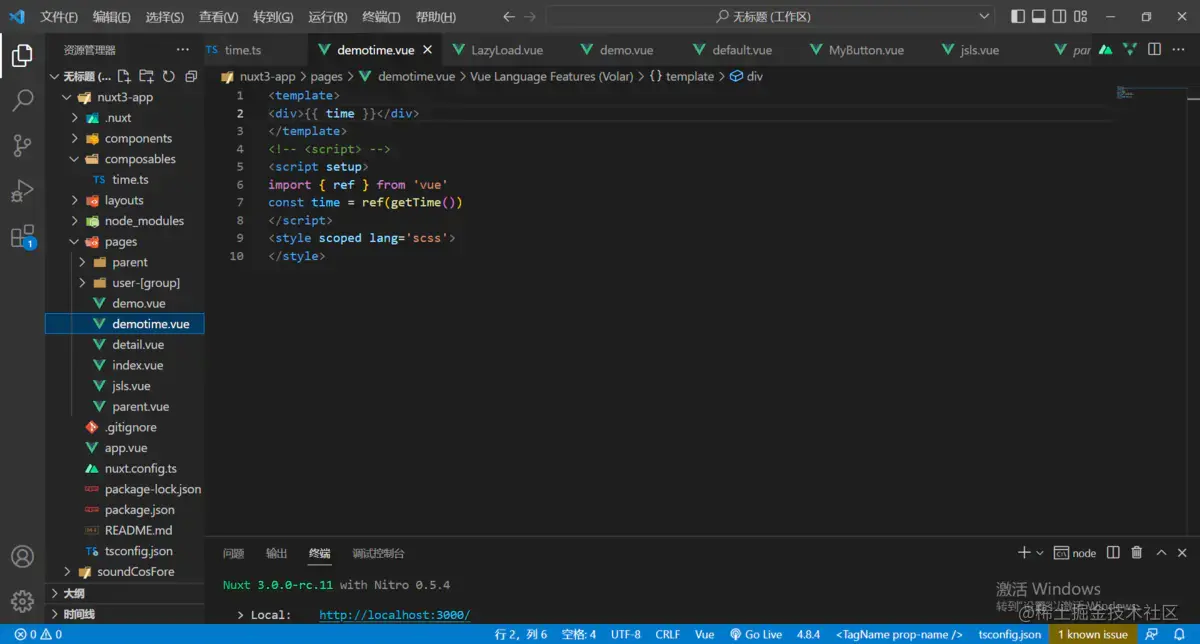Switch to the time.ts editor tab
The height and width of the screenshot is (644, 1200).
[x=242, y=50]
